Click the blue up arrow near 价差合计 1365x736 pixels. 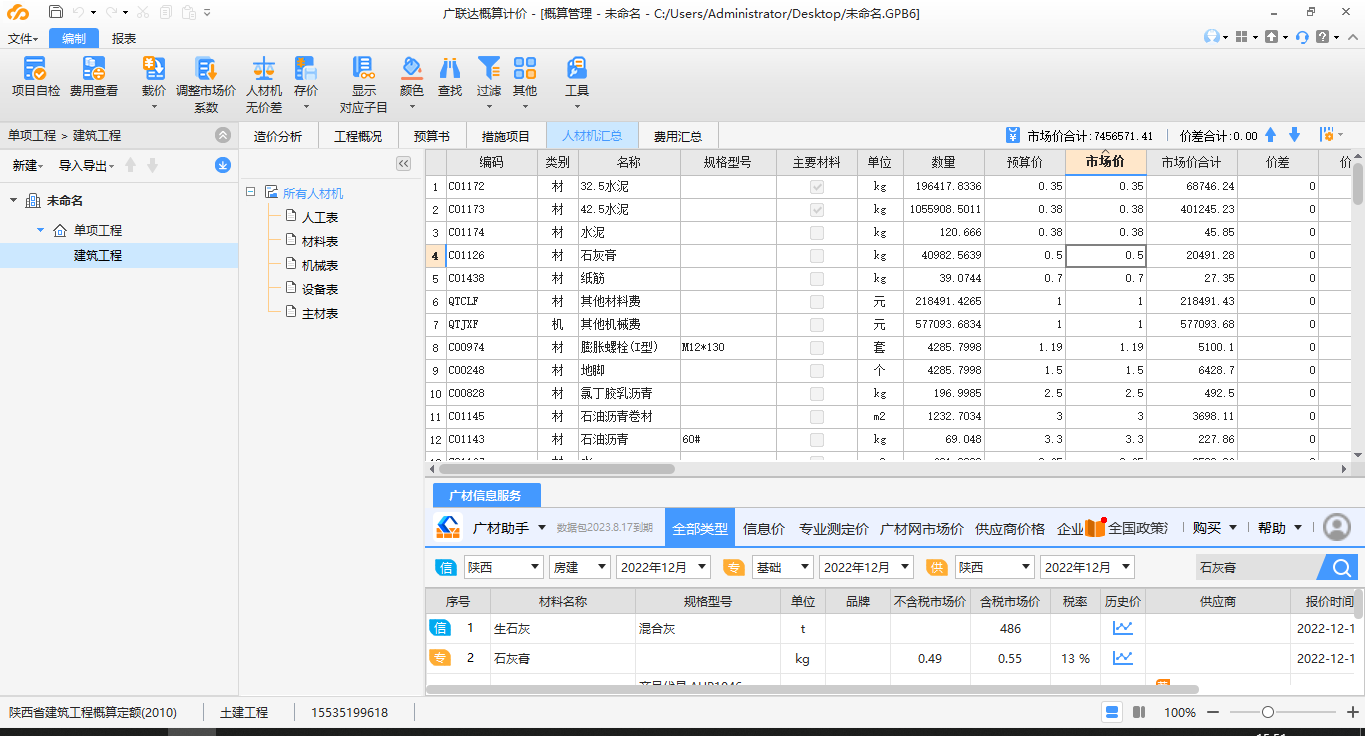tap(1271, 135)
